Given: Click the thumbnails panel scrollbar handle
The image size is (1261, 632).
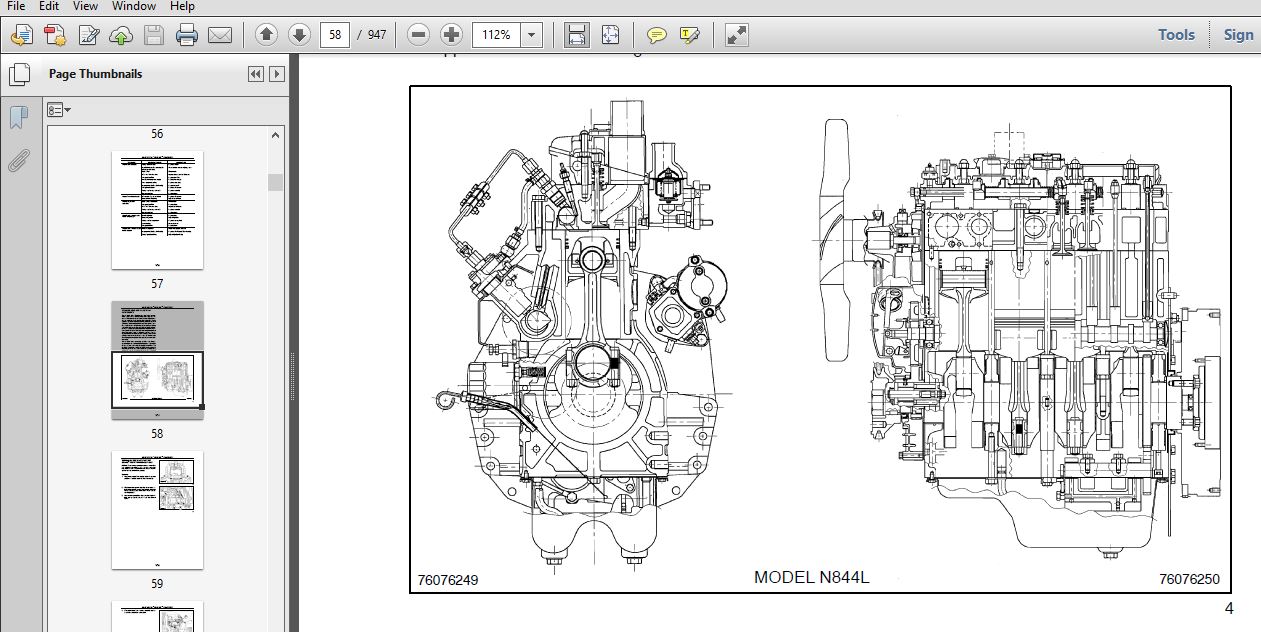Looking at the screenshot, I should tap(275, 182).
